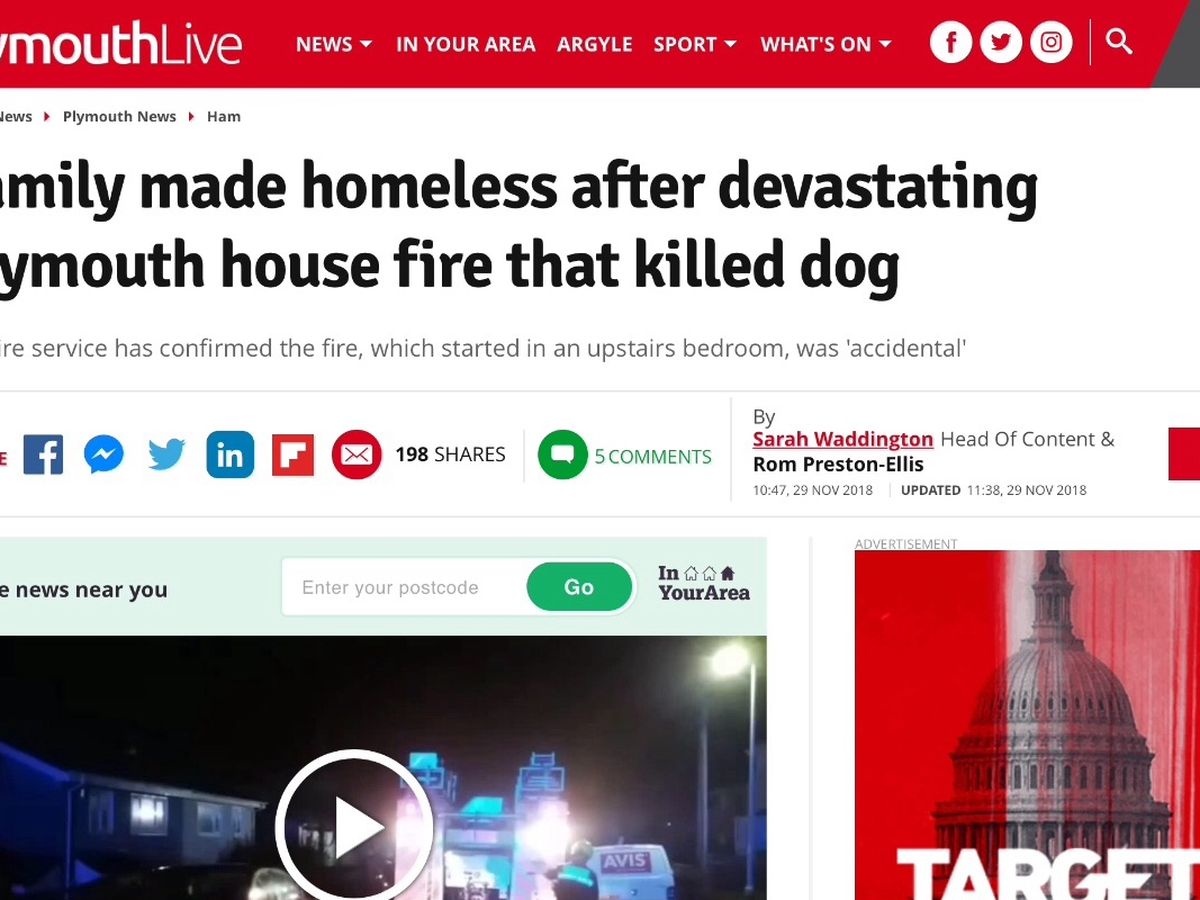Click the green Go postcode button
The height and width of the screenshot is (900, 1200).
(580, 587)
